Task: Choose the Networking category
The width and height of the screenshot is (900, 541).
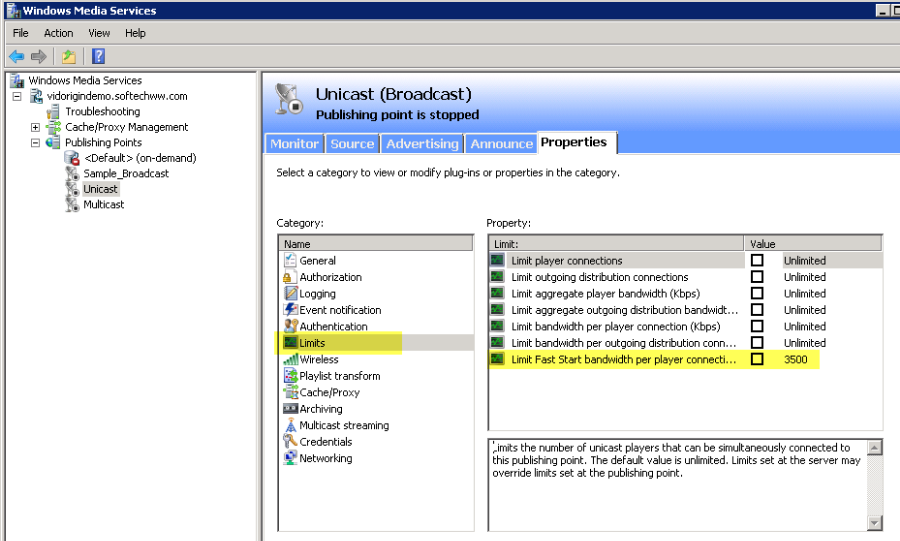Action: point(325,458)
